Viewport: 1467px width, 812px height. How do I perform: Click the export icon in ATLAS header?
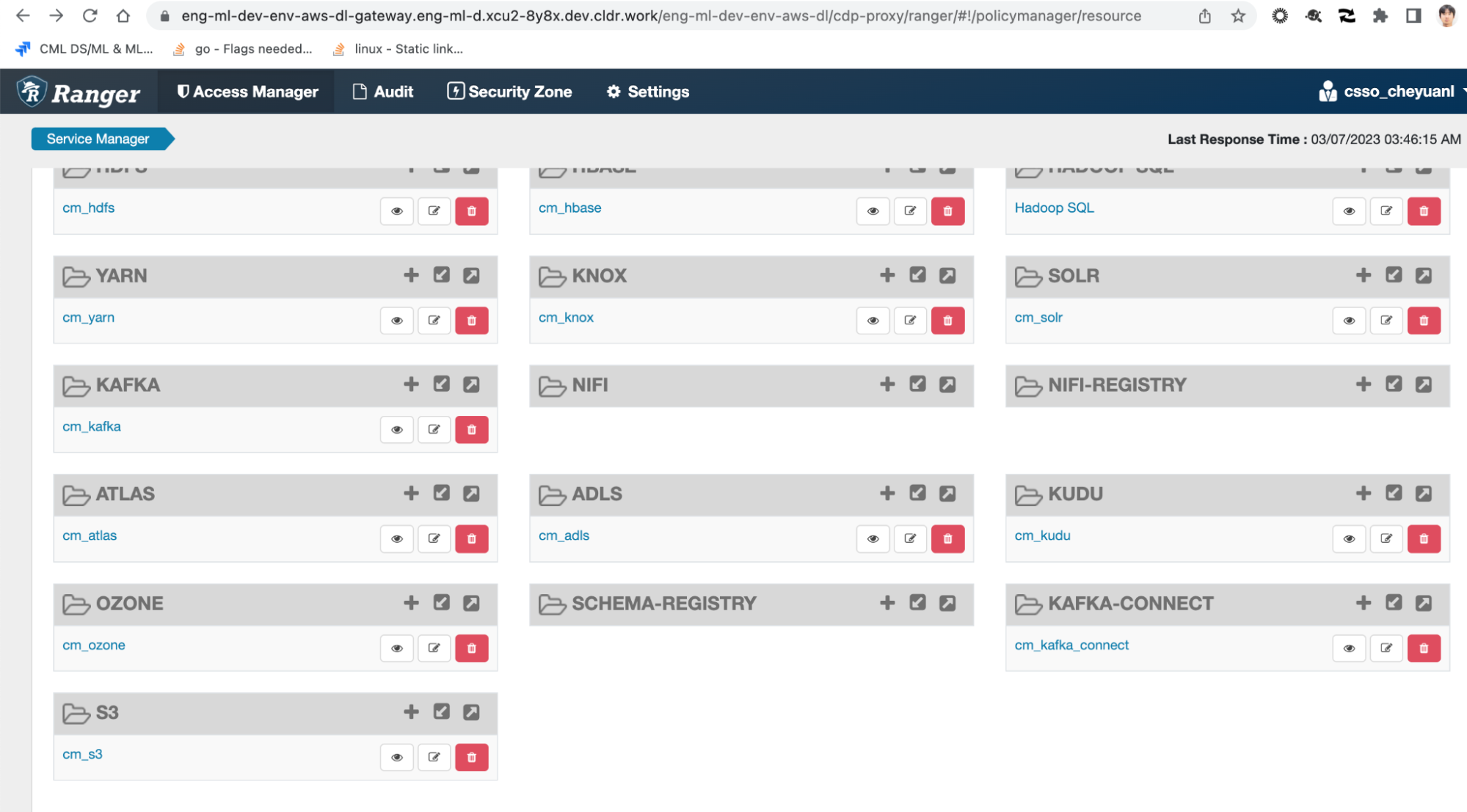click(471, 494)
